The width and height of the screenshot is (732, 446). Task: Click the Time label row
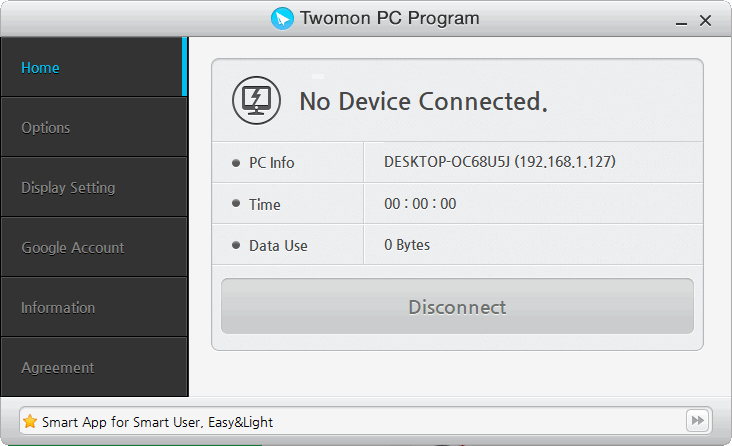[264, 205]
